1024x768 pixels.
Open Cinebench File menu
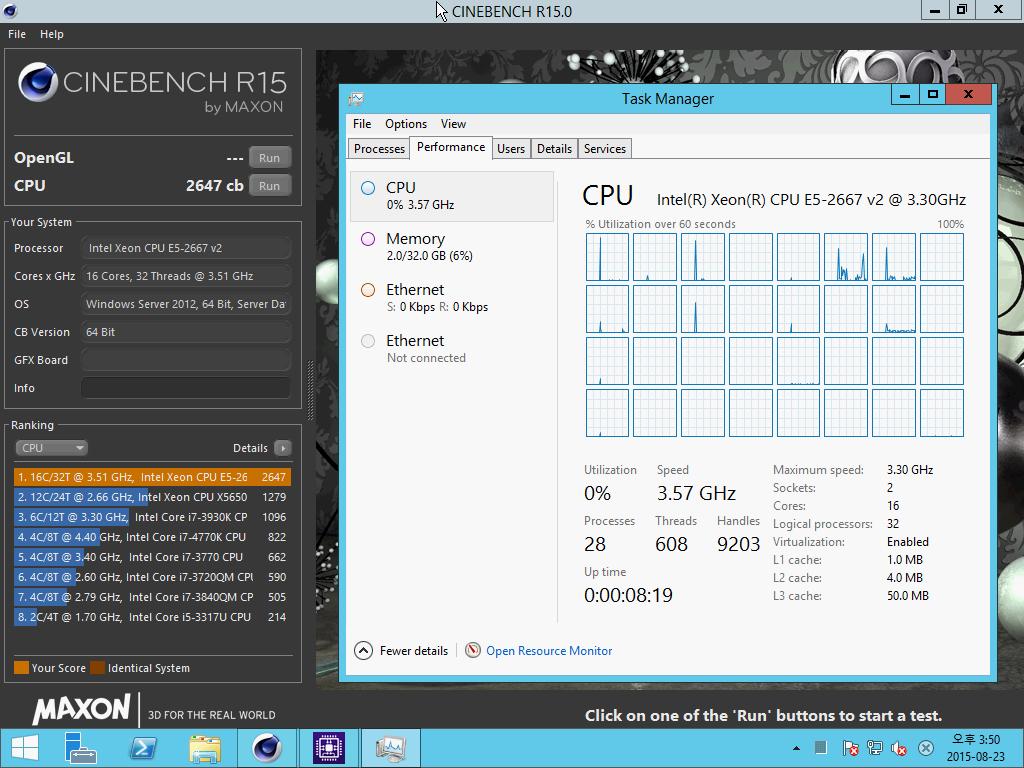[17, 34]
